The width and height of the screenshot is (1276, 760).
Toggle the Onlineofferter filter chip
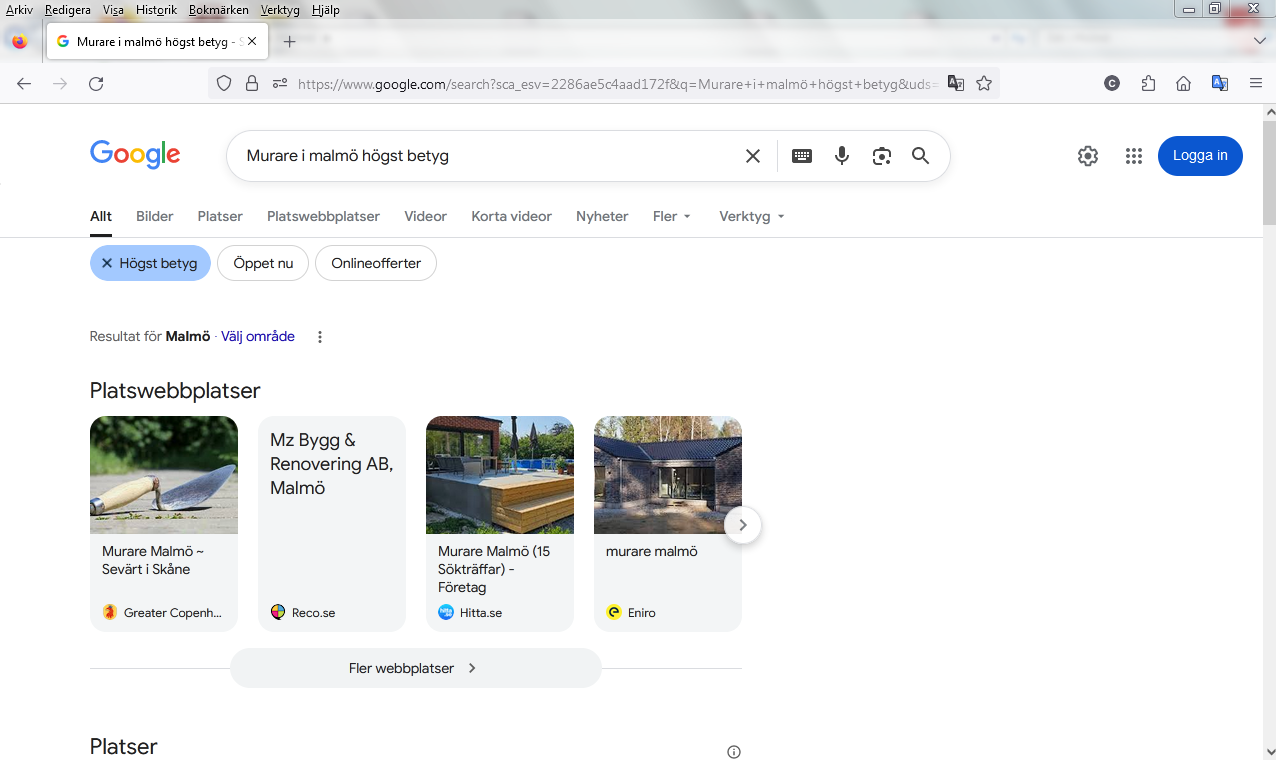pos(376,263)
